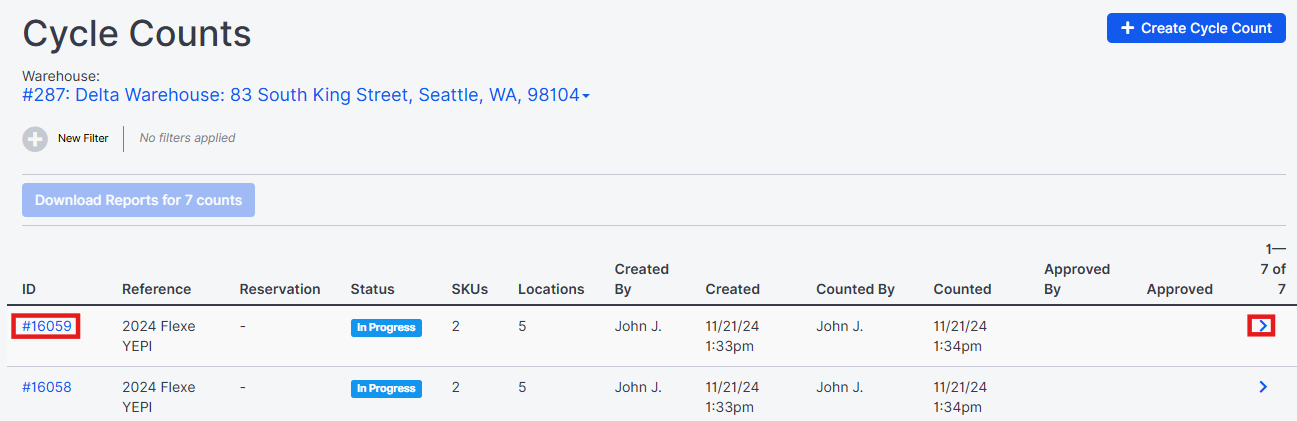
Task: Click the Create Cycle Count button
Action: 1196,28
